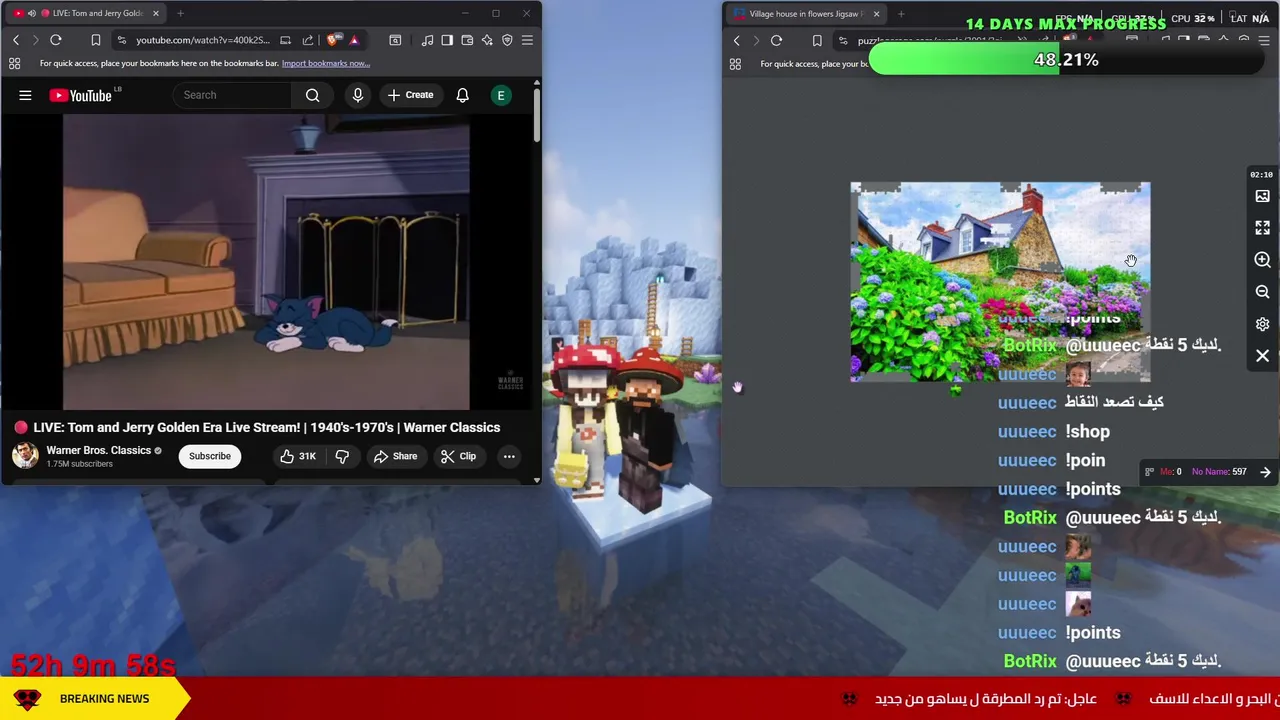
Task: Bookmark the YouTube page
Action: (96, 40)
